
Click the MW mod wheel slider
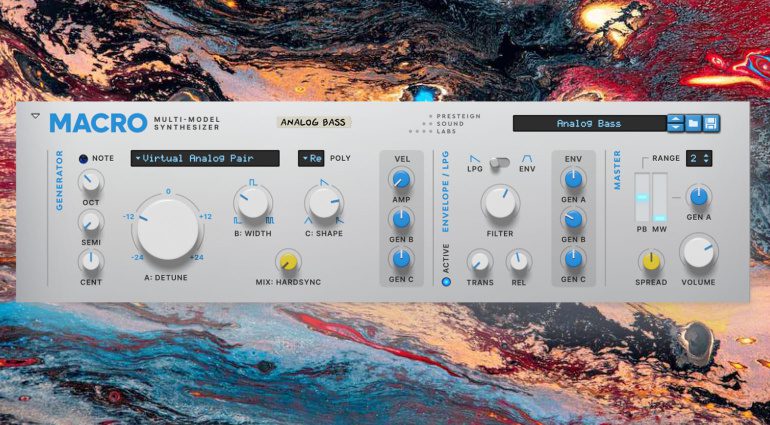point(659,197)
